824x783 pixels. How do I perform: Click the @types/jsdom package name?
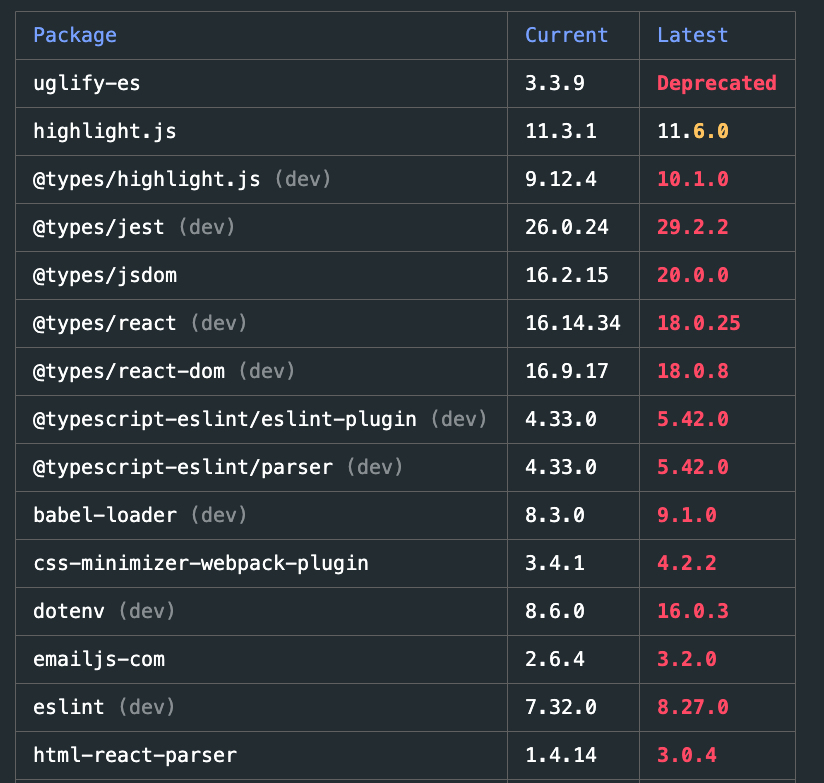point(105,276)
